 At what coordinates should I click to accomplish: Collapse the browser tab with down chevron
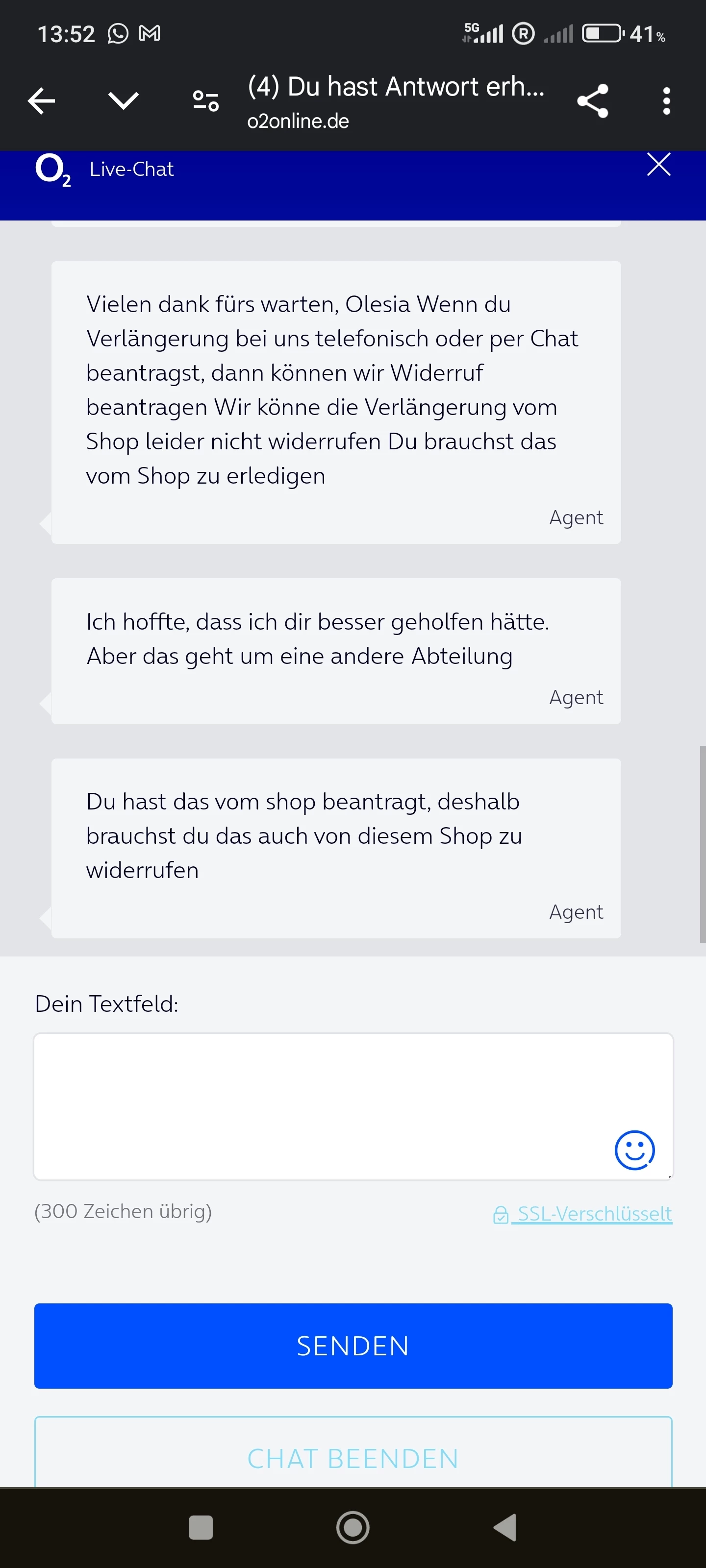pos(123,100)
